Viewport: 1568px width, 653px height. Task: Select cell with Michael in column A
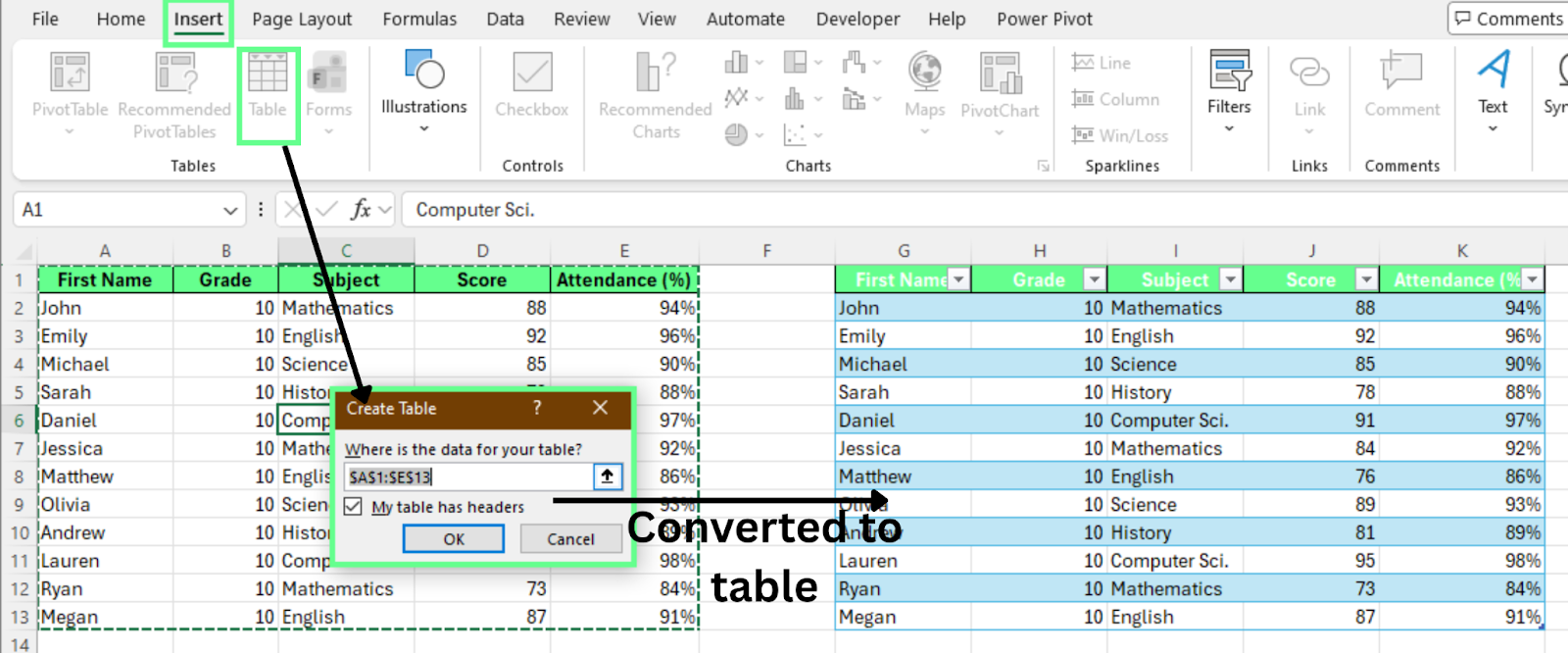(106, 365)
